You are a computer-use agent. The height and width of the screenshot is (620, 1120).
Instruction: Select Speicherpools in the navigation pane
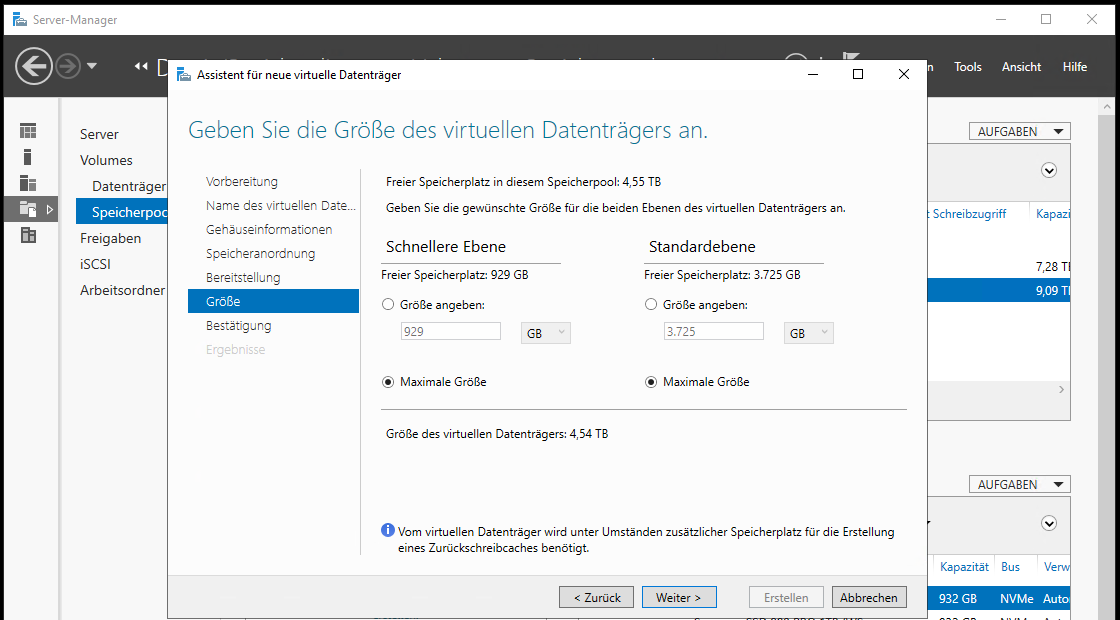[121, 212]
